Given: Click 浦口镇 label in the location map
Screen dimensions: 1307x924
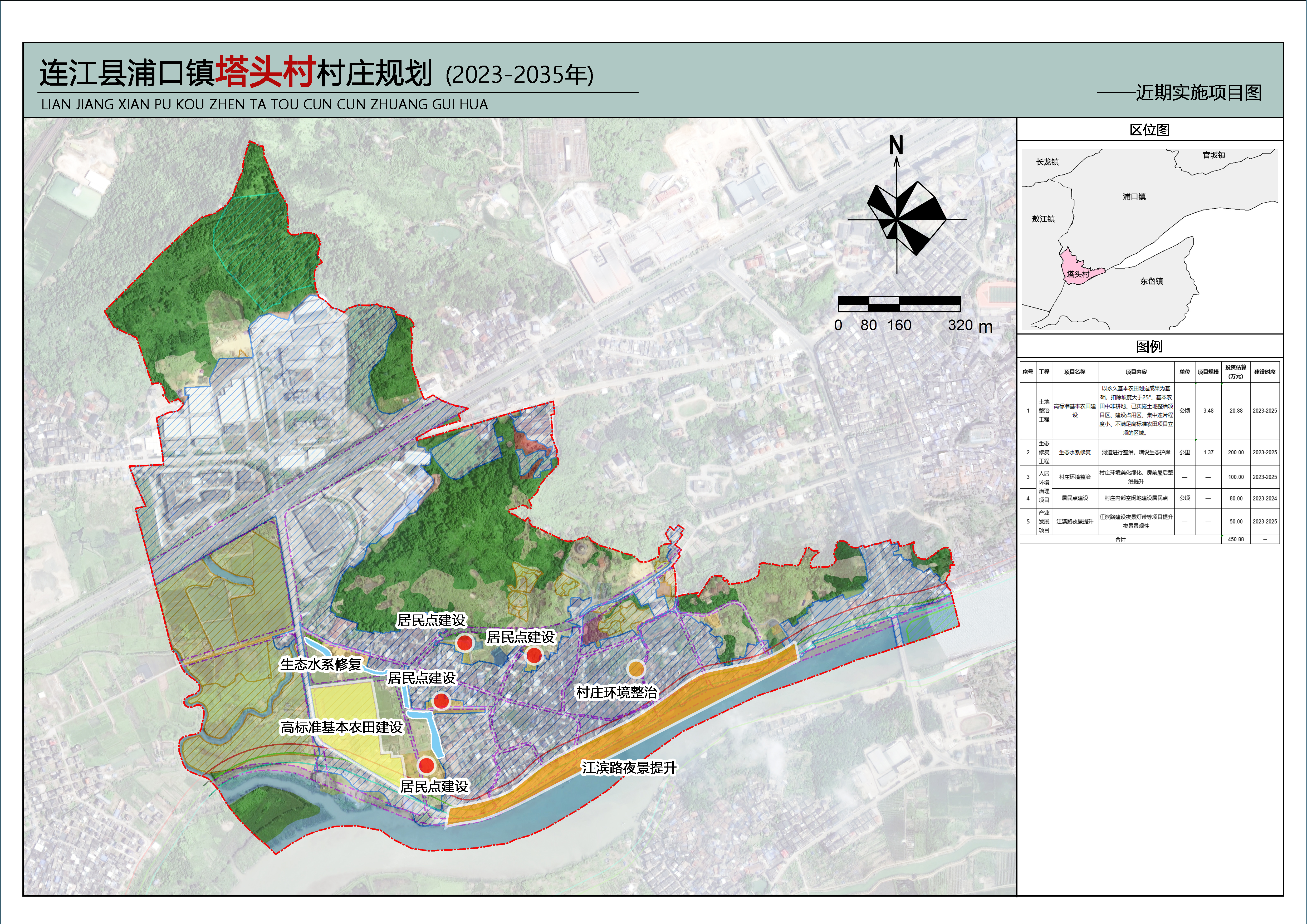Looking at the screenshot, I should pos(1134,197).
